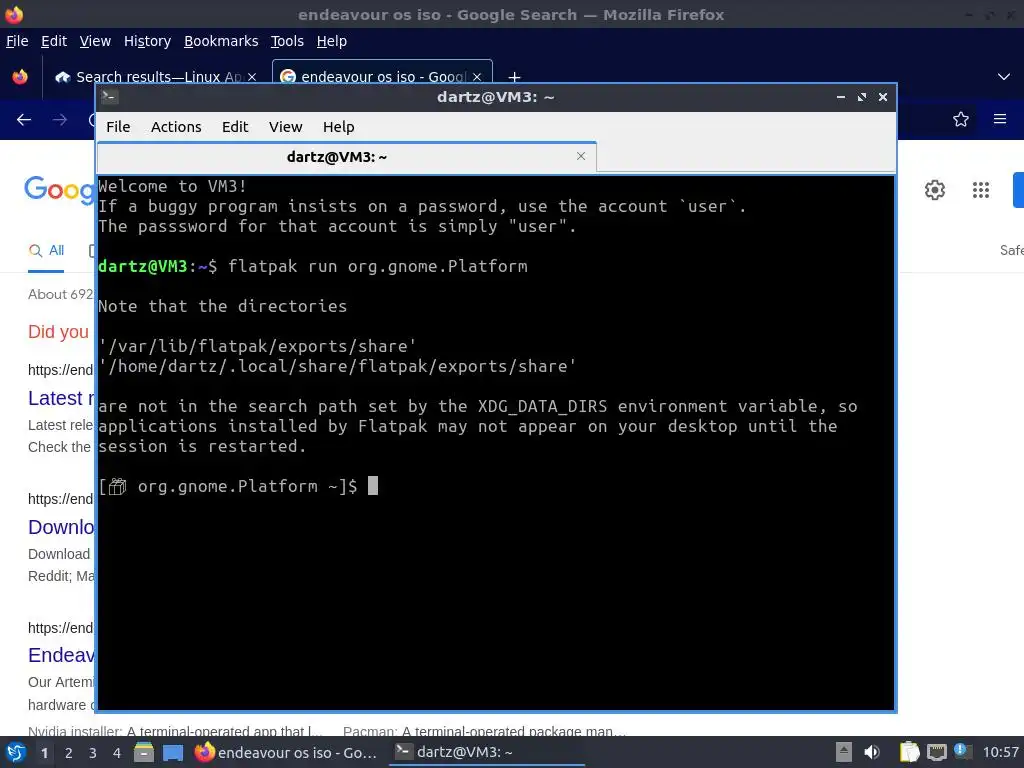This screenshot has height=768, width=1024.
Task: Click the Did you mean suggestion
Action: (59, 332)
